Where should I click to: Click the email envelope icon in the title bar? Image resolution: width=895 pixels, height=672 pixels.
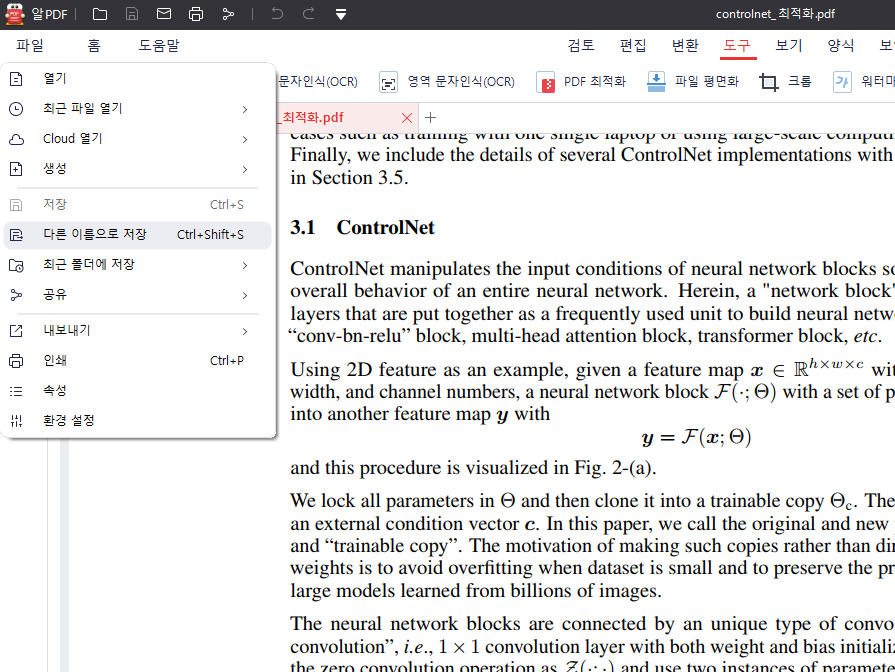164,14
